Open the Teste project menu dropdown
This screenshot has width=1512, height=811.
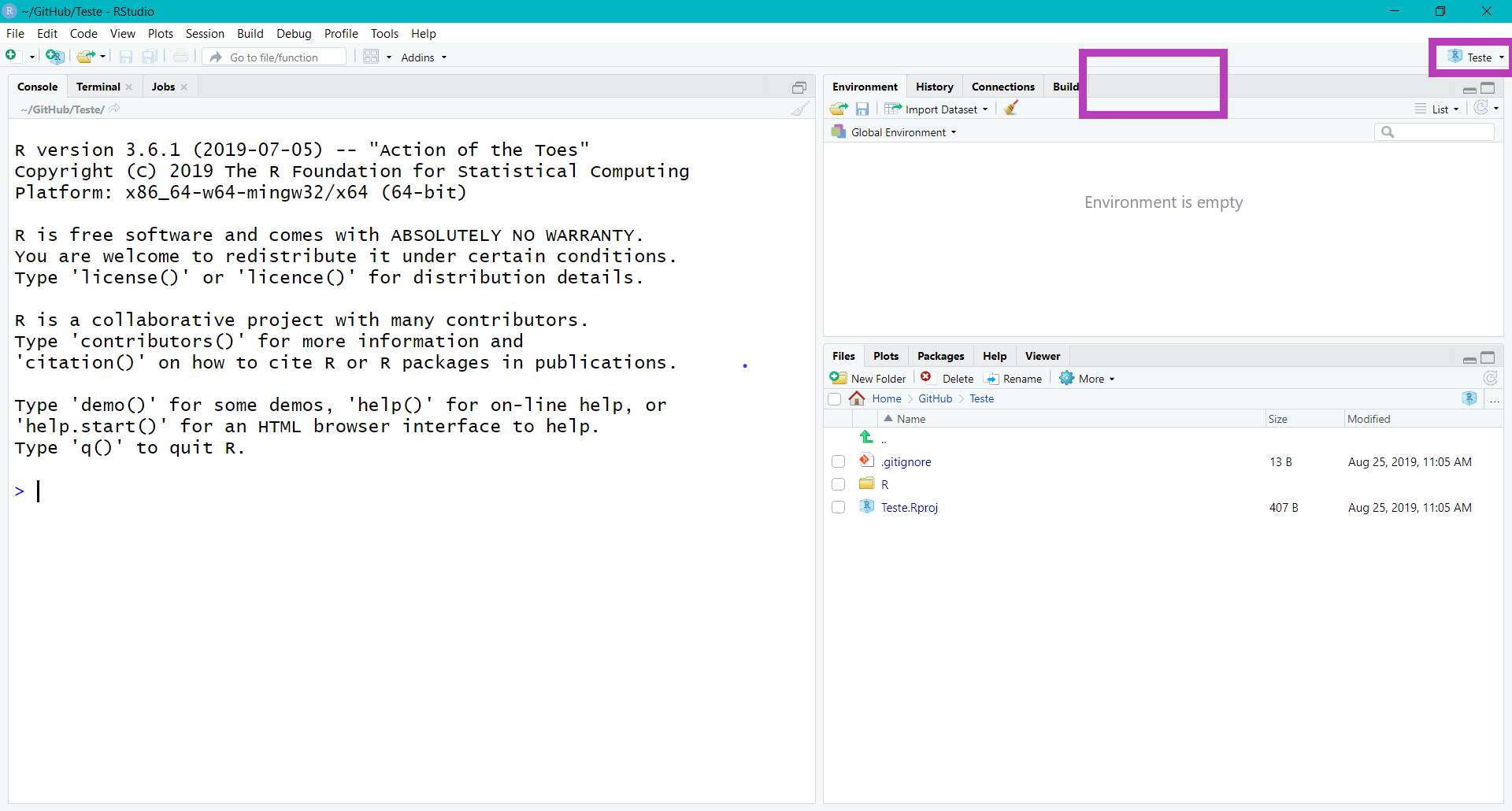click(x=1476, y=57)
